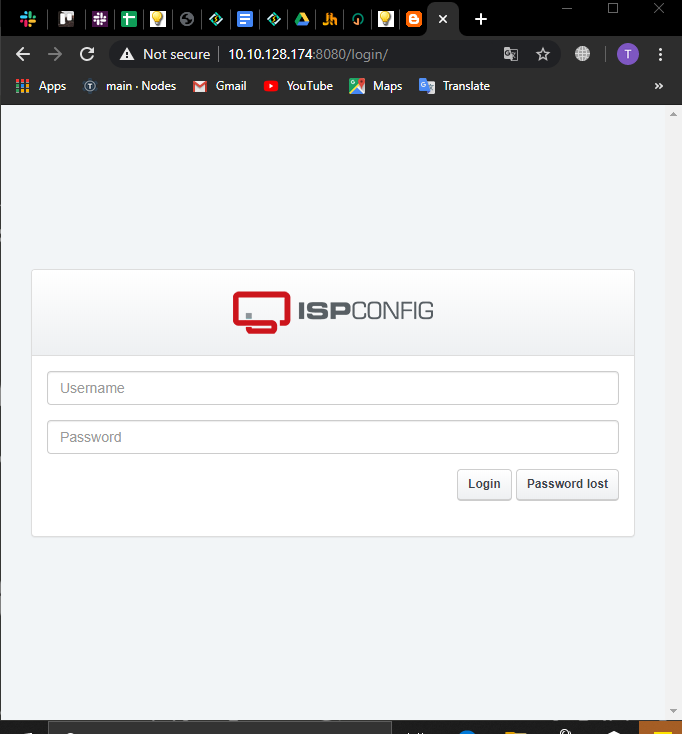Viewport: 682px width, 734px height.
Task: Go back to the previous page
Action: (x=23, y=54)
